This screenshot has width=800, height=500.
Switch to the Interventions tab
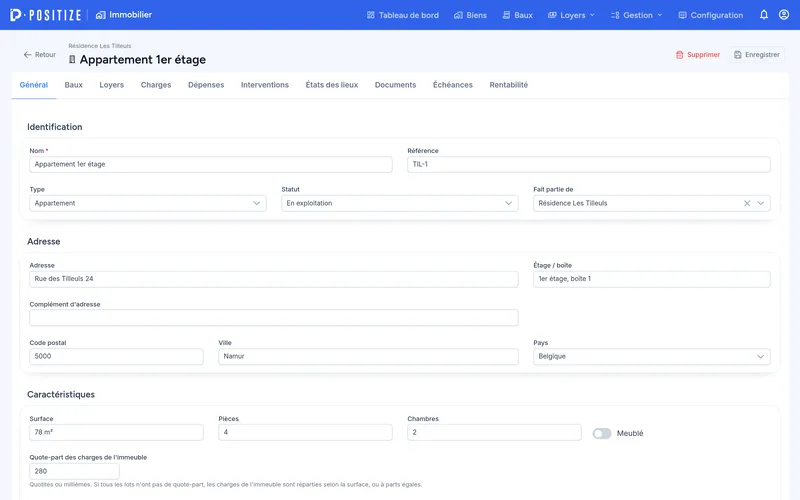click(x=265, y=85)
